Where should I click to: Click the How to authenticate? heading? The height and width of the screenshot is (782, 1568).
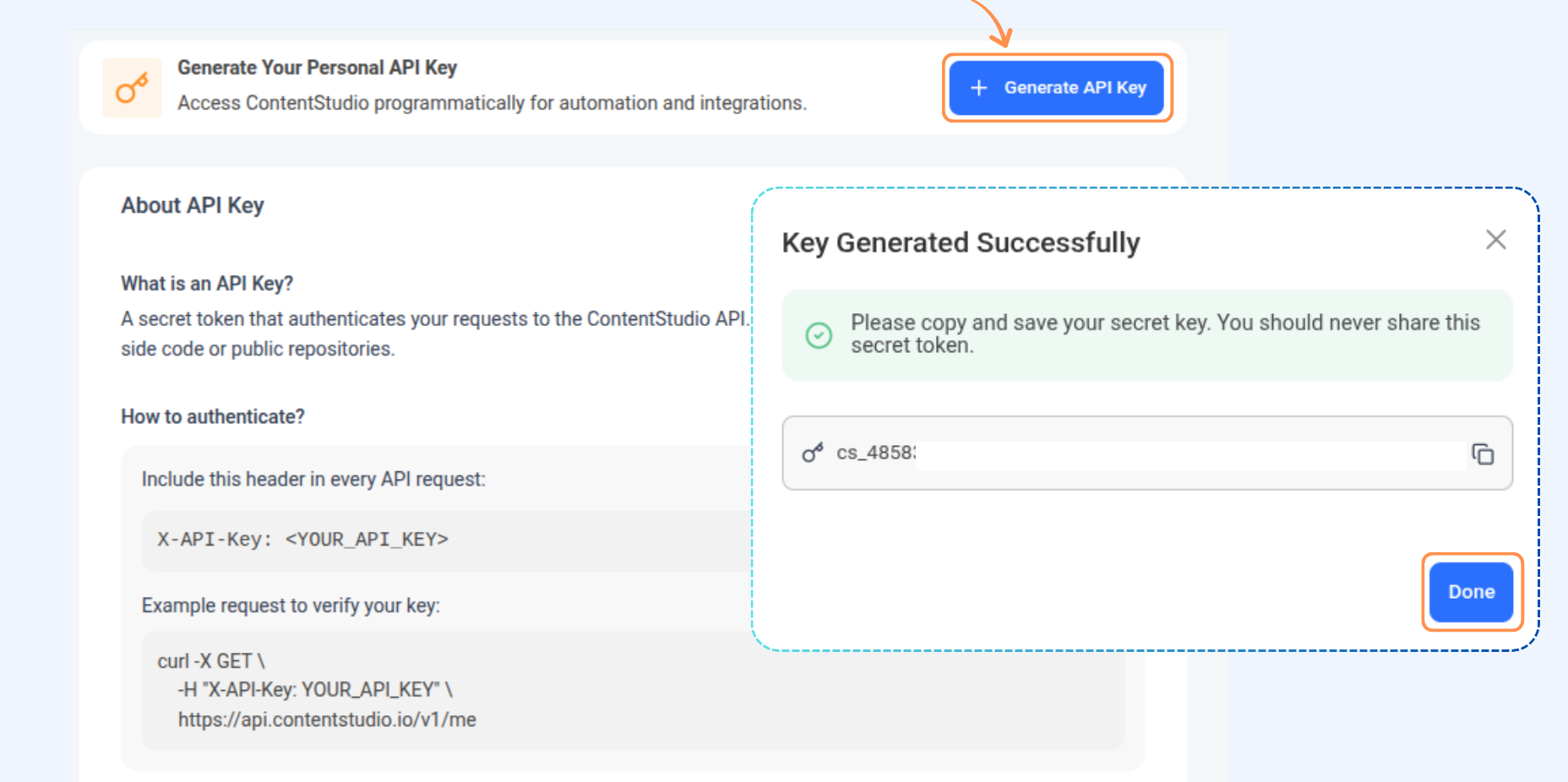tap(213, 417)
